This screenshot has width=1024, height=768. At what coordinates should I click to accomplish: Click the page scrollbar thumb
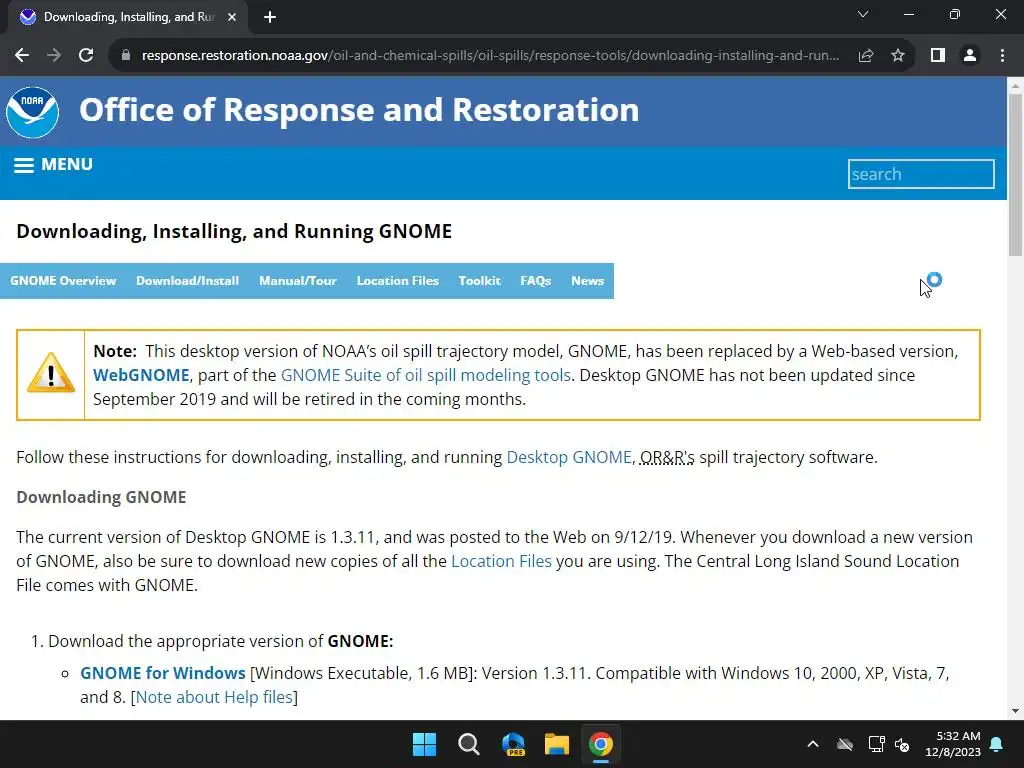pos(1015,175)
